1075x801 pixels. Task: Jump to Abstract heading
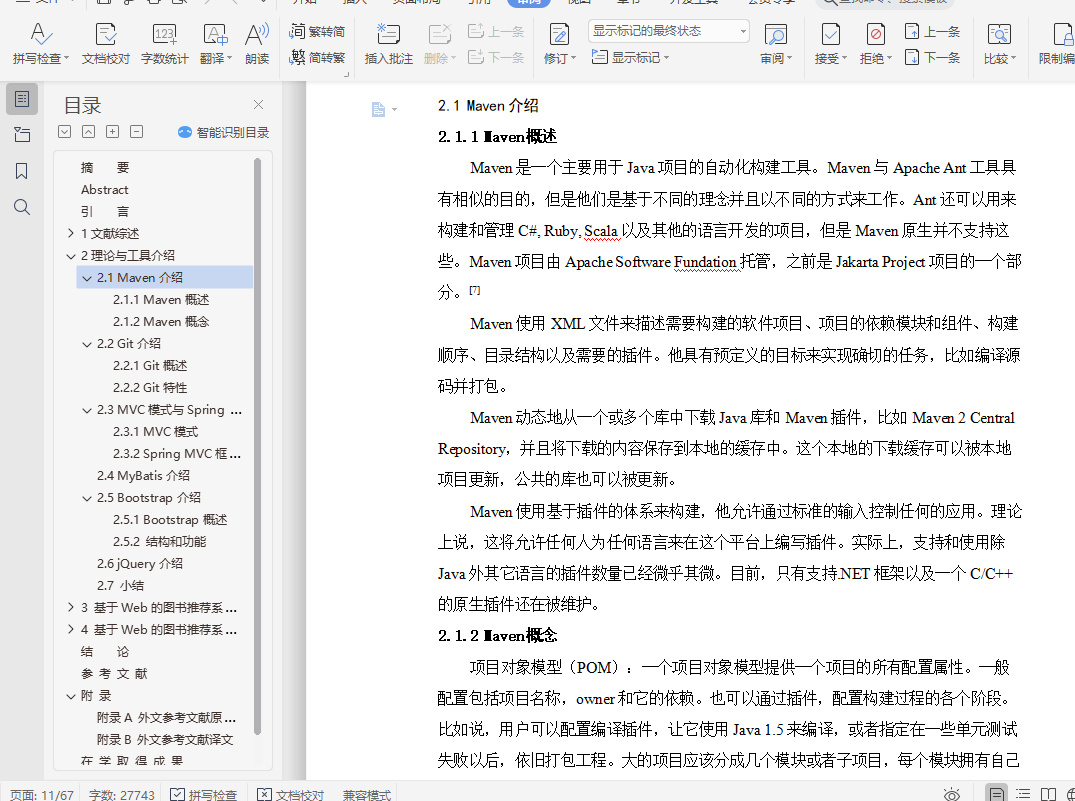pyautogui.click(x=105, y=189)
